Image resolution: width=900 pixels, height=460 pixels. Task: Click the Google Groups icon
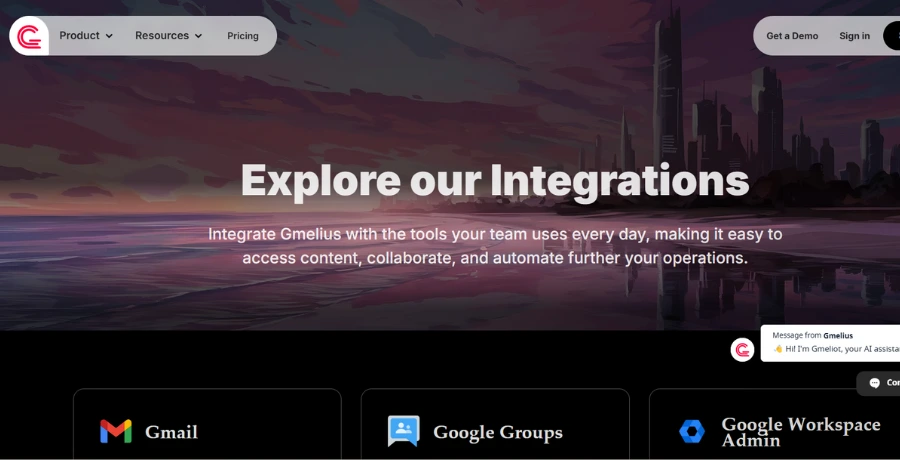click(x=404, y=431)
